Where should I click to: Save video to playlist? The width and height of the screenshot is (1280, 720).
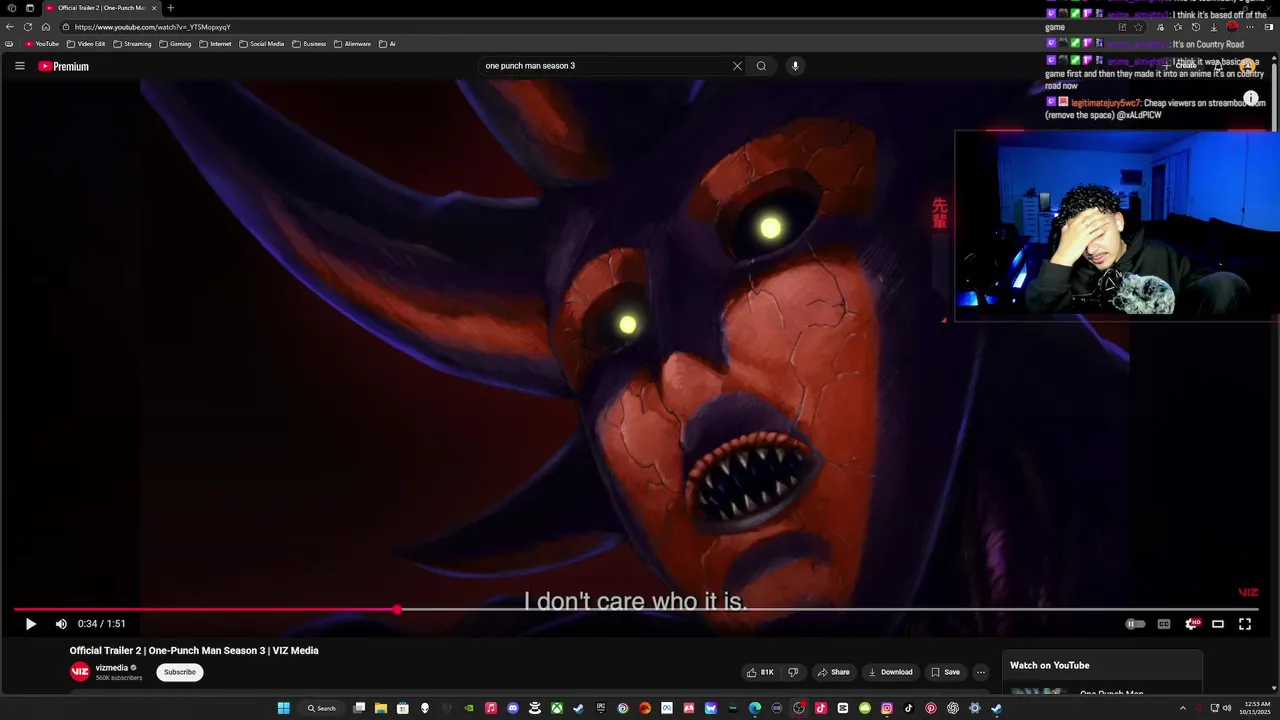(x=945, y=672)
